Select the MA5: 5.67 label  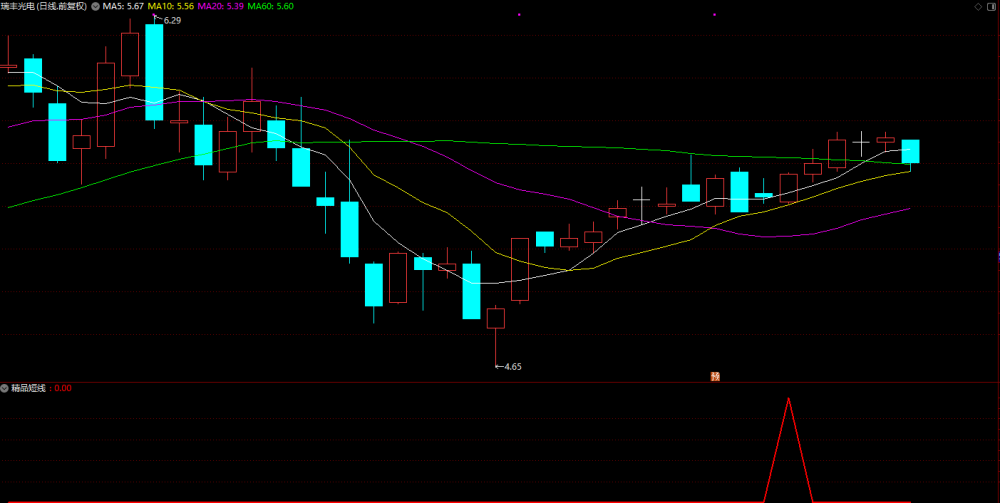[x=123, y=6]
